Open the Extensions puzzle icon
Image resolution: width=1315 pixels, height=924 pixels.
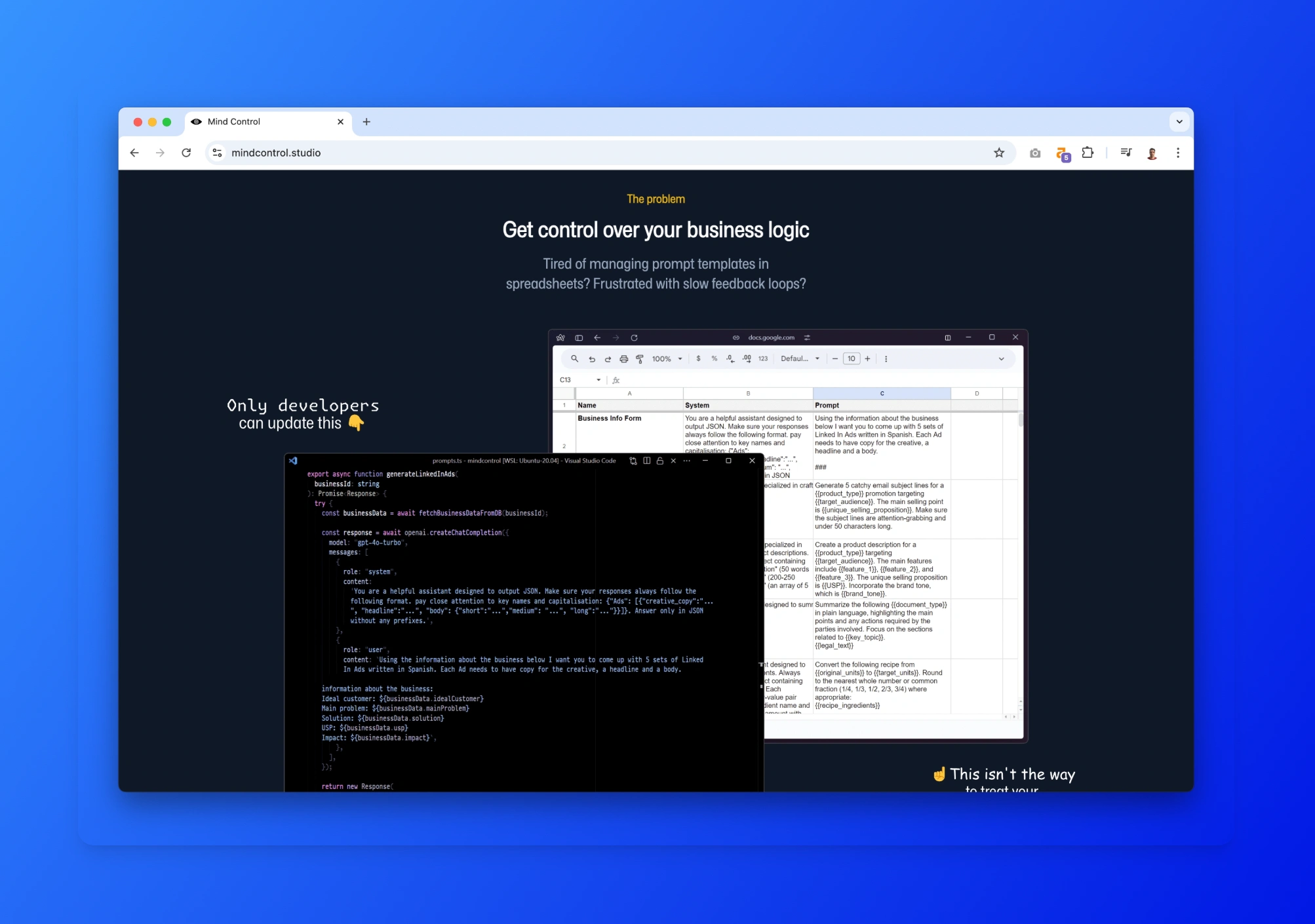(1088, 153)
